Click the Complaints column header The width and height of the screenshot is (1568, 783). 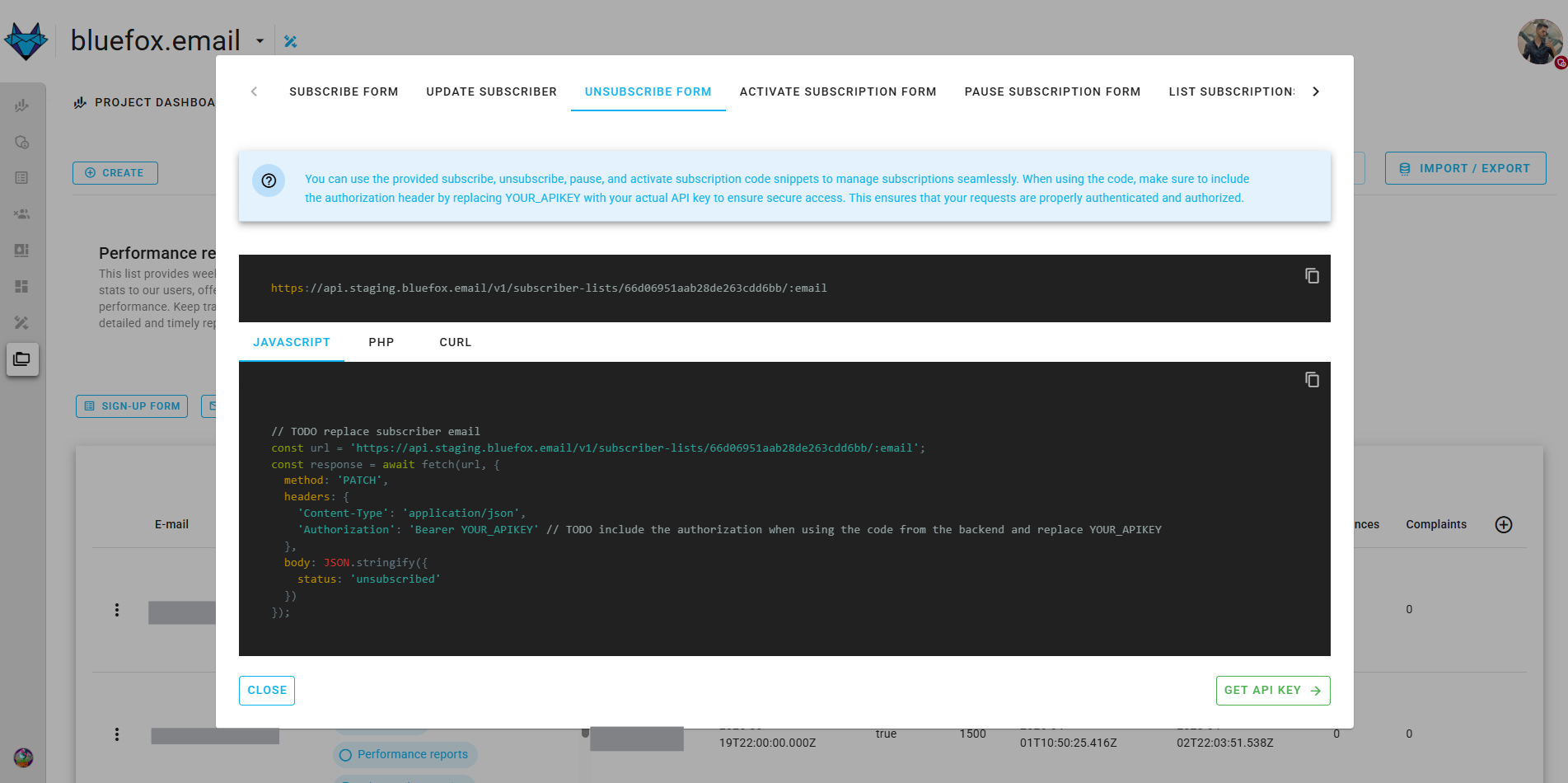click(x=1436, y=525)
